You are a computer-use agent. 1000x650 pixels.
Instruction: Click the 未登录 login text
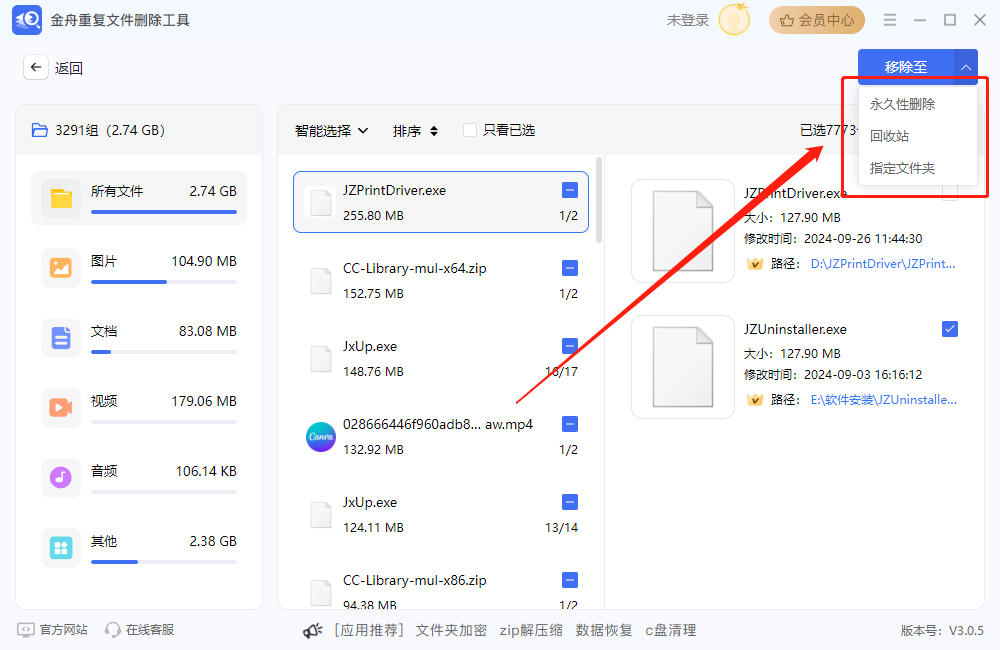(x=688, y=20)
